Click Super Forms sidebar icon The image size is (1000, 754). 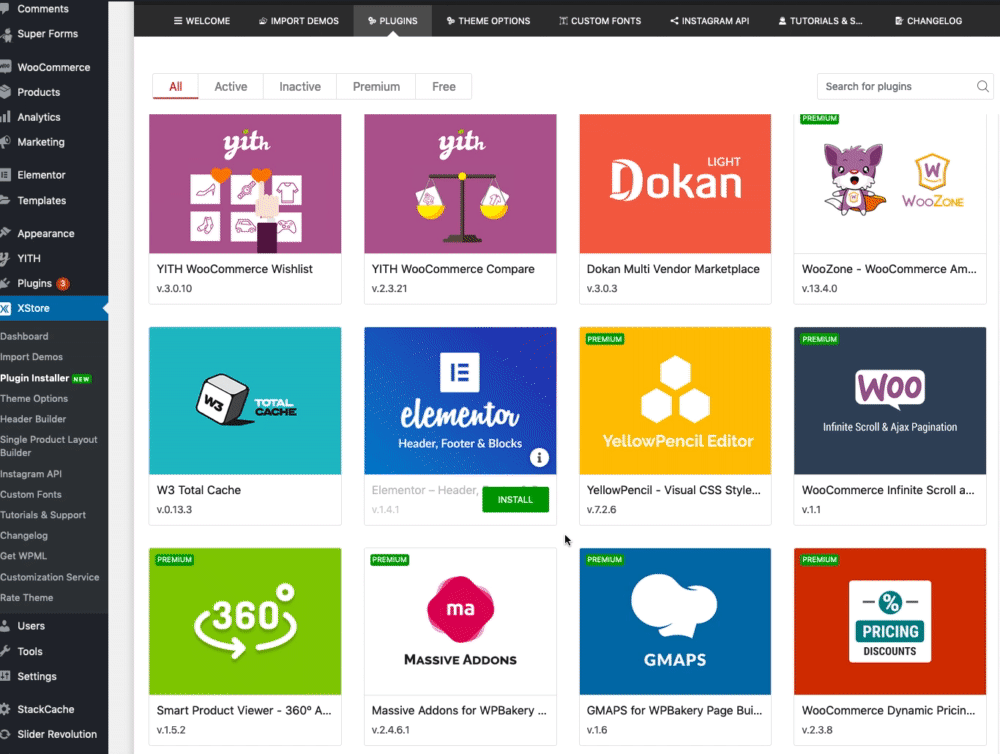click(5, 35)
